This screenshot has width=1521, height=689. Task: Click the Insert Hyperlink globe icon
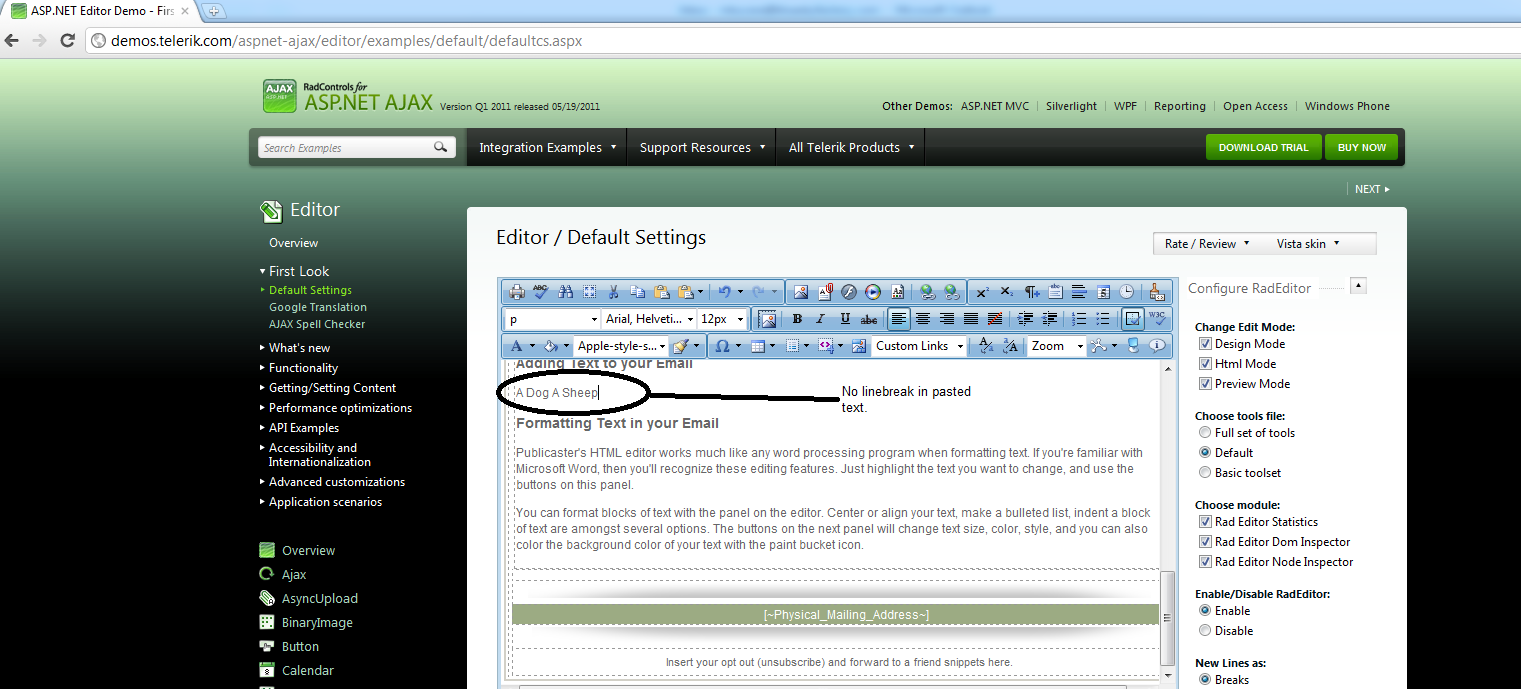(x=928, y=292)
